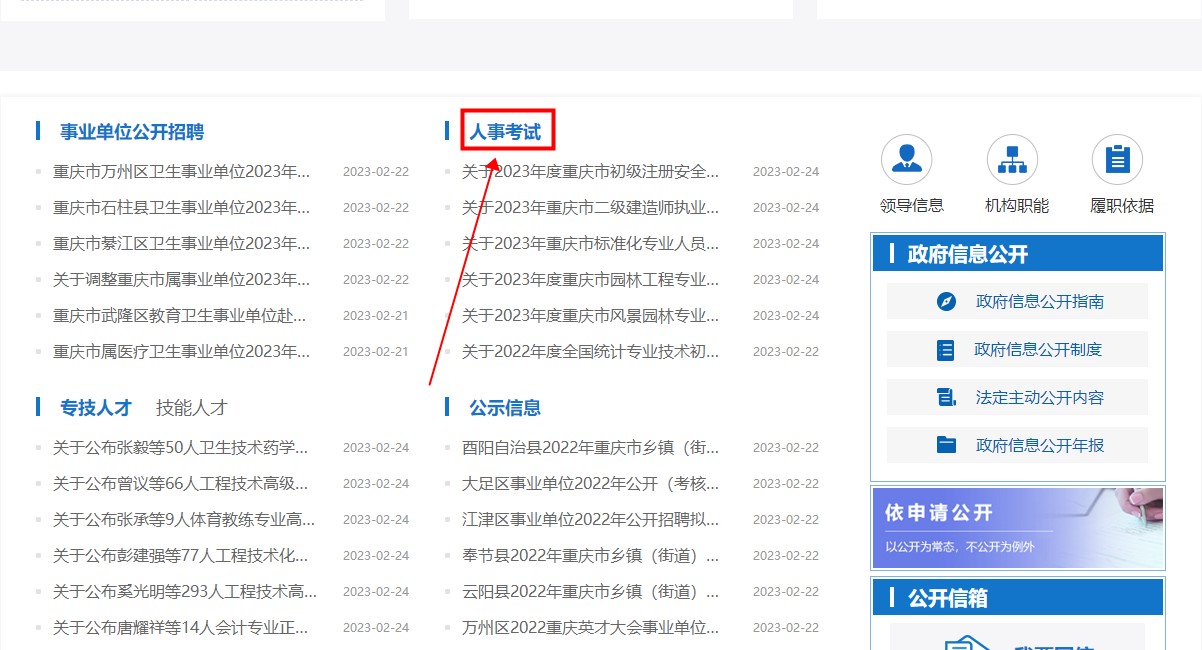This screenshot has width=1202, height=650.
Task: Click the 依申请公开 banner
Action: 1017,528
